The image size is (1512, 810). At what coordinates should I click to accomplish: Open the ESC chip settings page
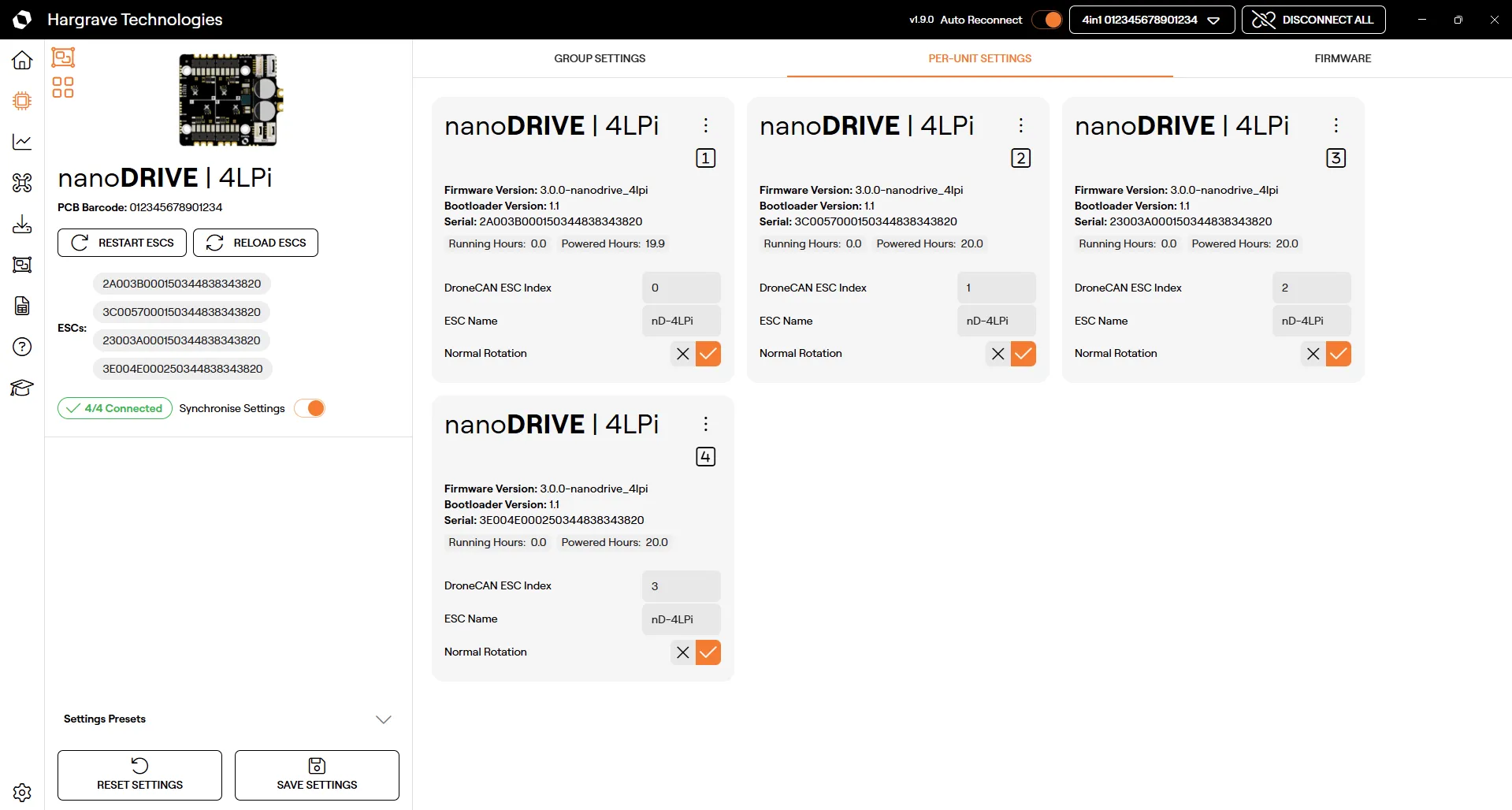point(22,101)
